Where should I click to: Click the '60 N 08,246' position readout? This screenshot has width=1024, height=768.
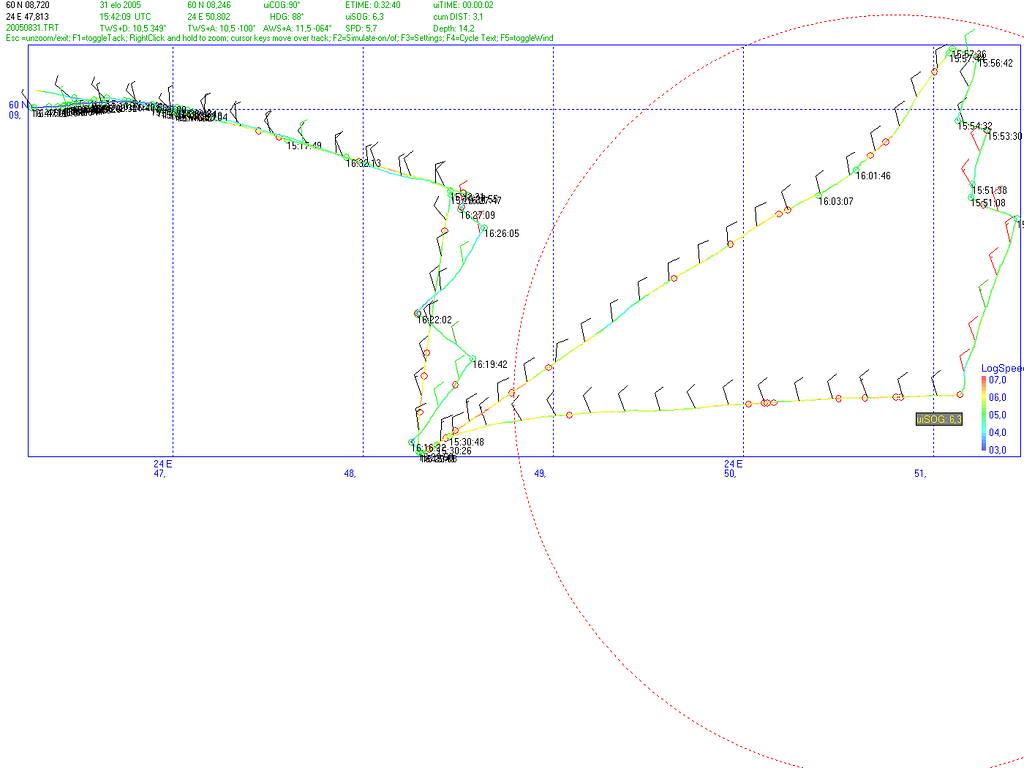click(209, 5)
